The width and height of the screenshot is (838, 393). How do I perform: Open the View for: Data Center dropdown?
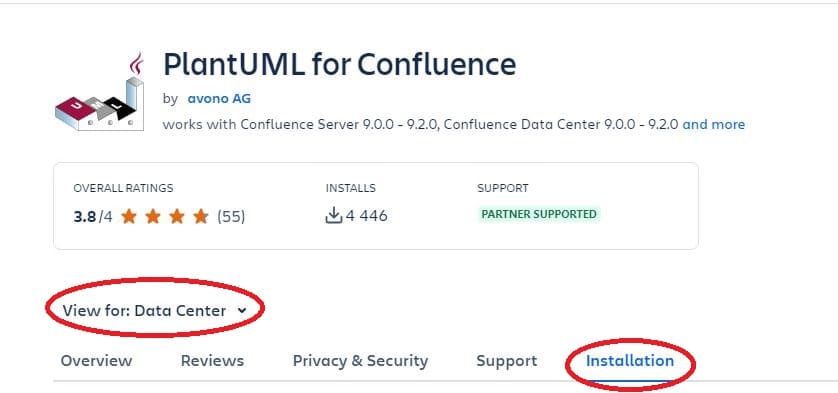click(x=154, y=311)
